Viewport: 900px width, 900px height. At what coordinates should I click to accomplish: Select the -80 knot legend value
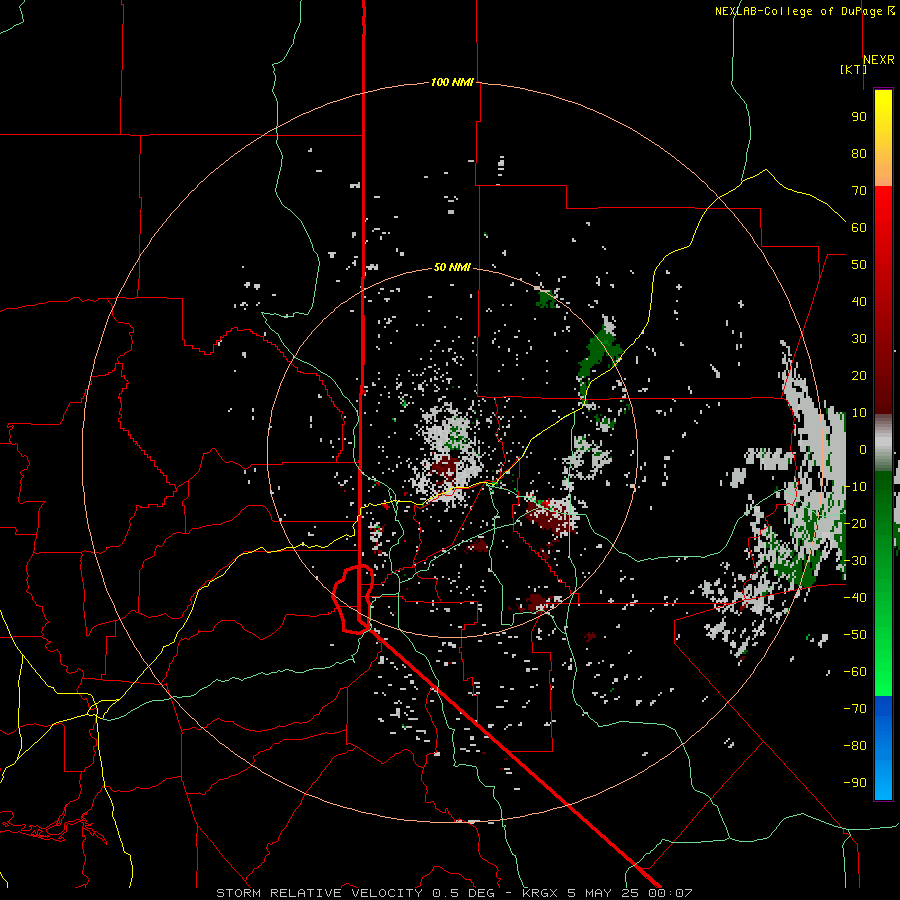tap(855, 746)
